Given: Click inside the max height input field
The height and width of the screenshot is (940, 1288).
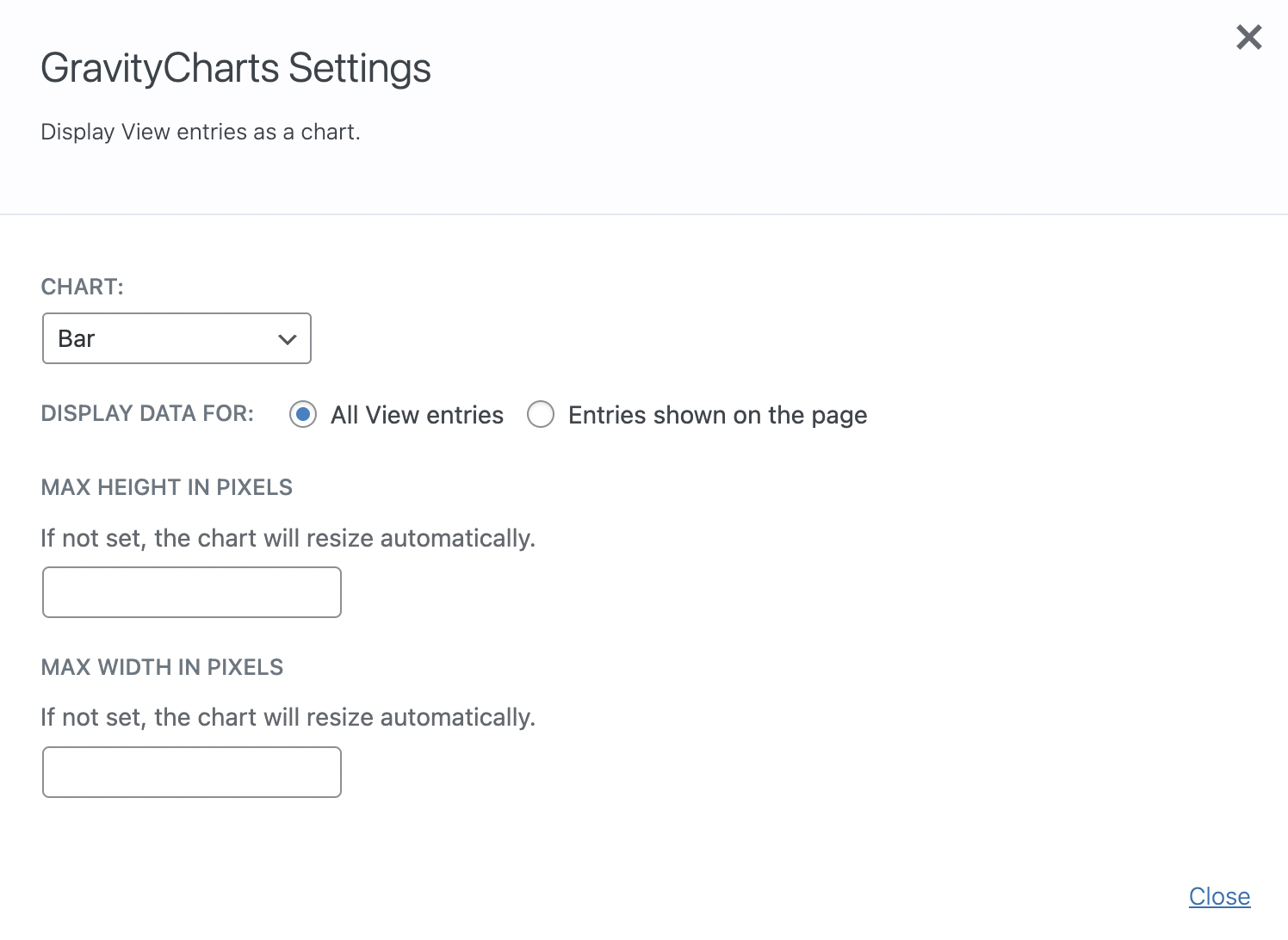Looking at the screenshot, I should click(191, 592).
